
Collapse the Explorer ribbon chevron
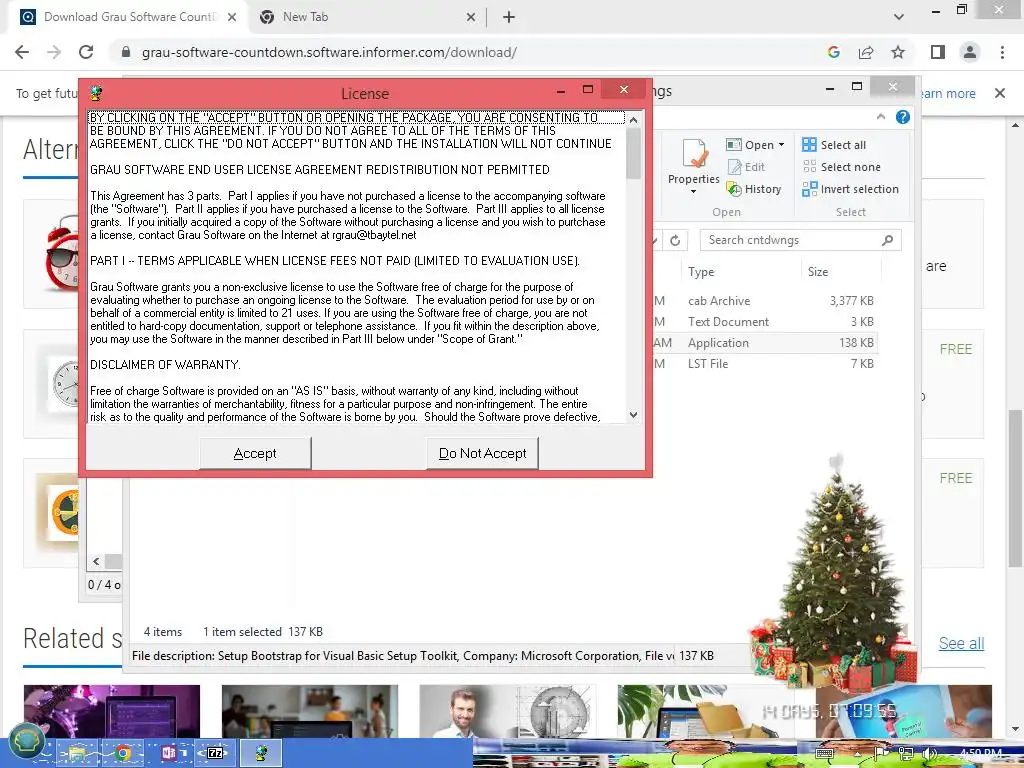881,117
